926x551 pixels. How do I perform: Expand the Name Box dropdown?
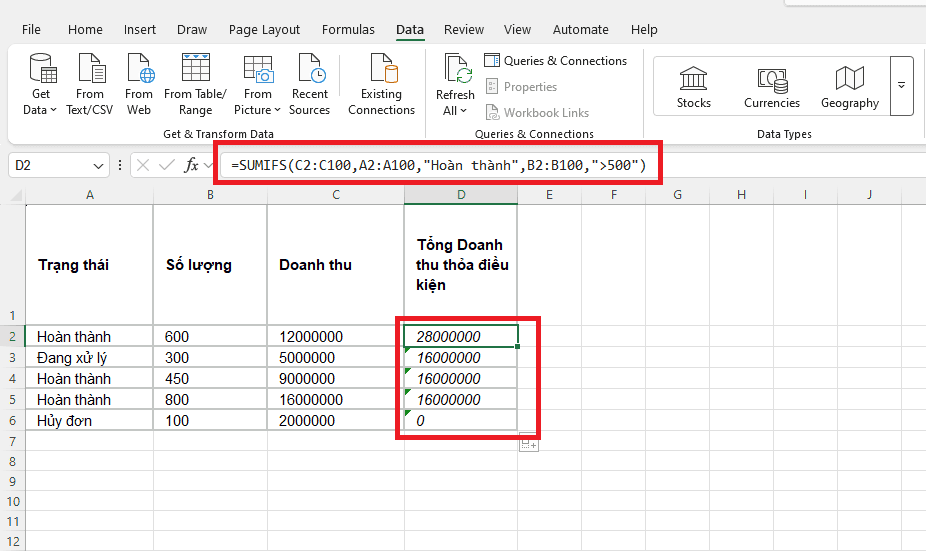coord(98,166)
